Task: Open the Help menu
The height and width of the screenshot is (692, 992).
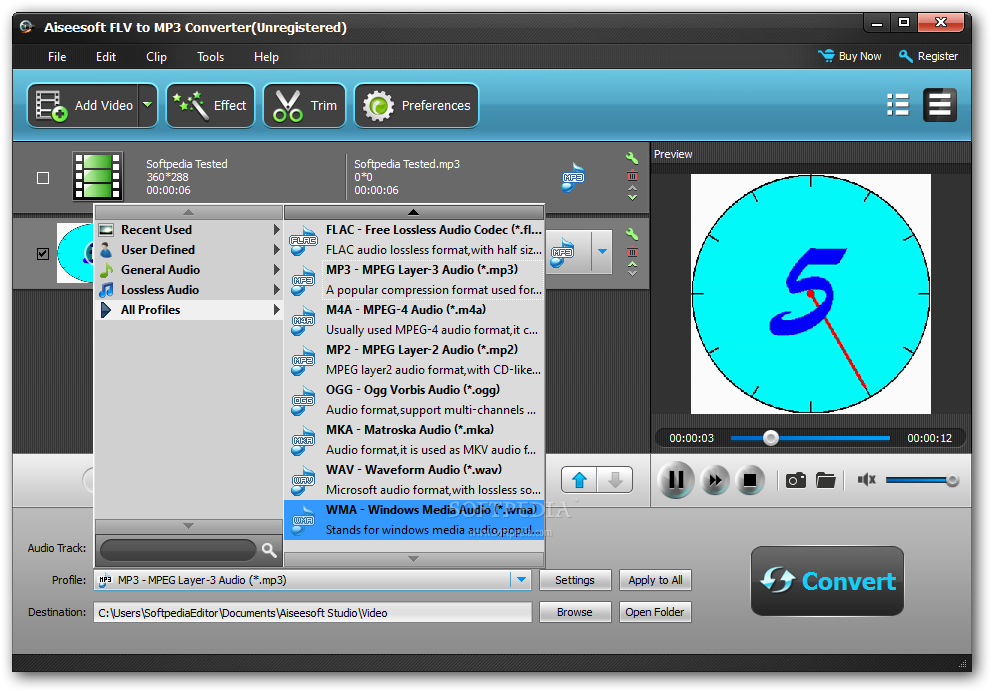Action: pyautogui.click(x=266, y=57)
